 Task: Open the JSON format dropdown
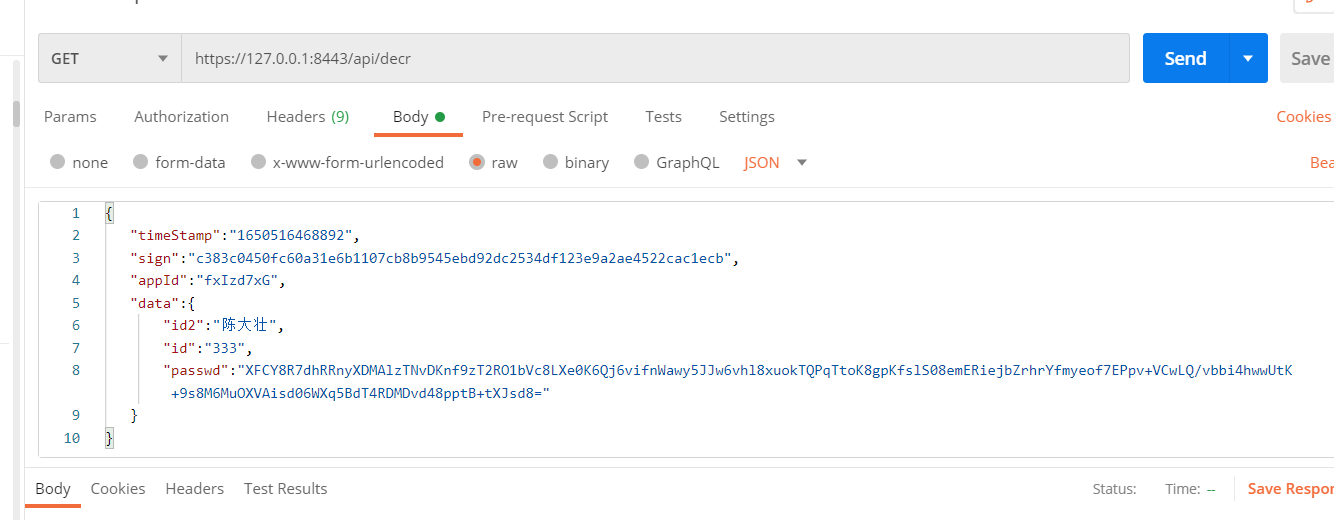click(775, 162)
